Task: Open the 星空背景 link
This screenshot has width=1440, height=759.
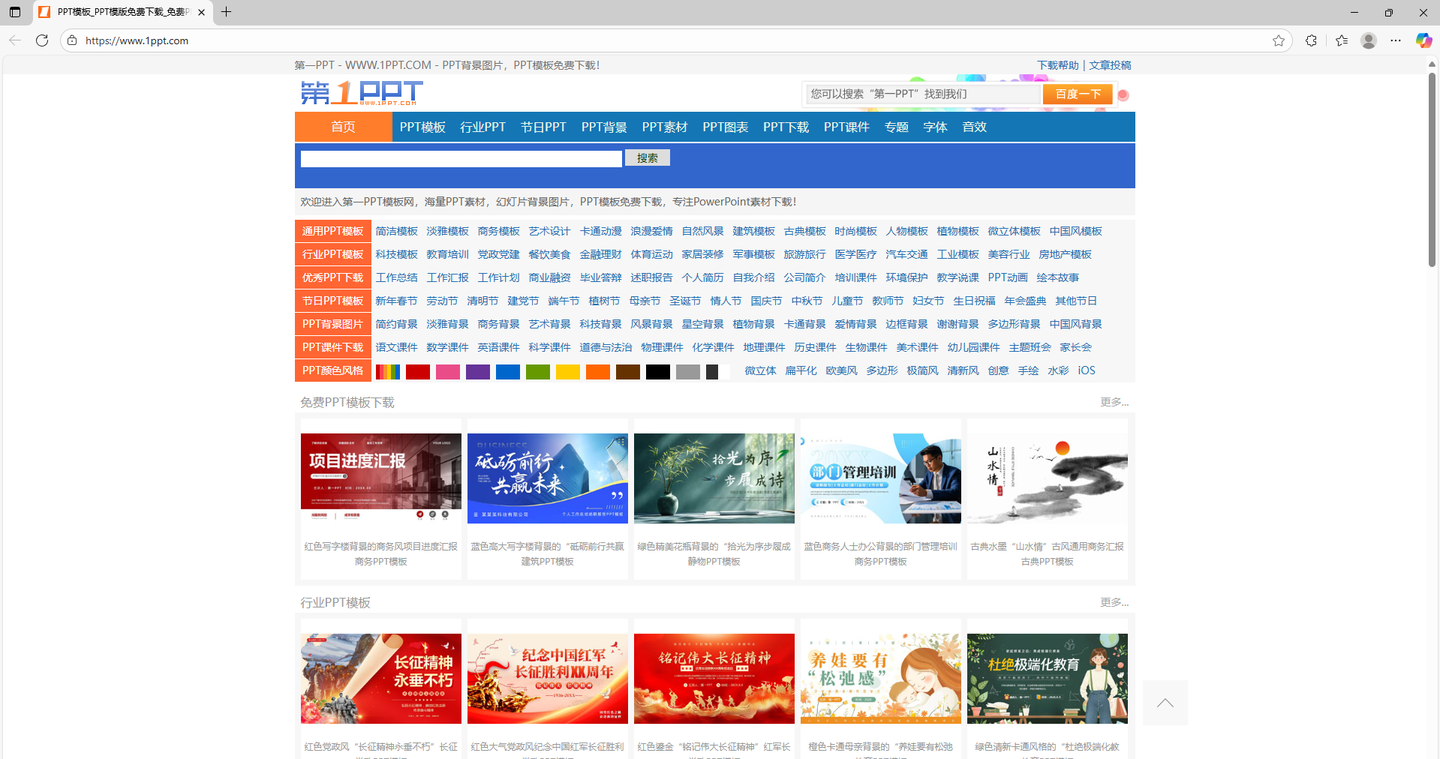Action: coord(703,324)
